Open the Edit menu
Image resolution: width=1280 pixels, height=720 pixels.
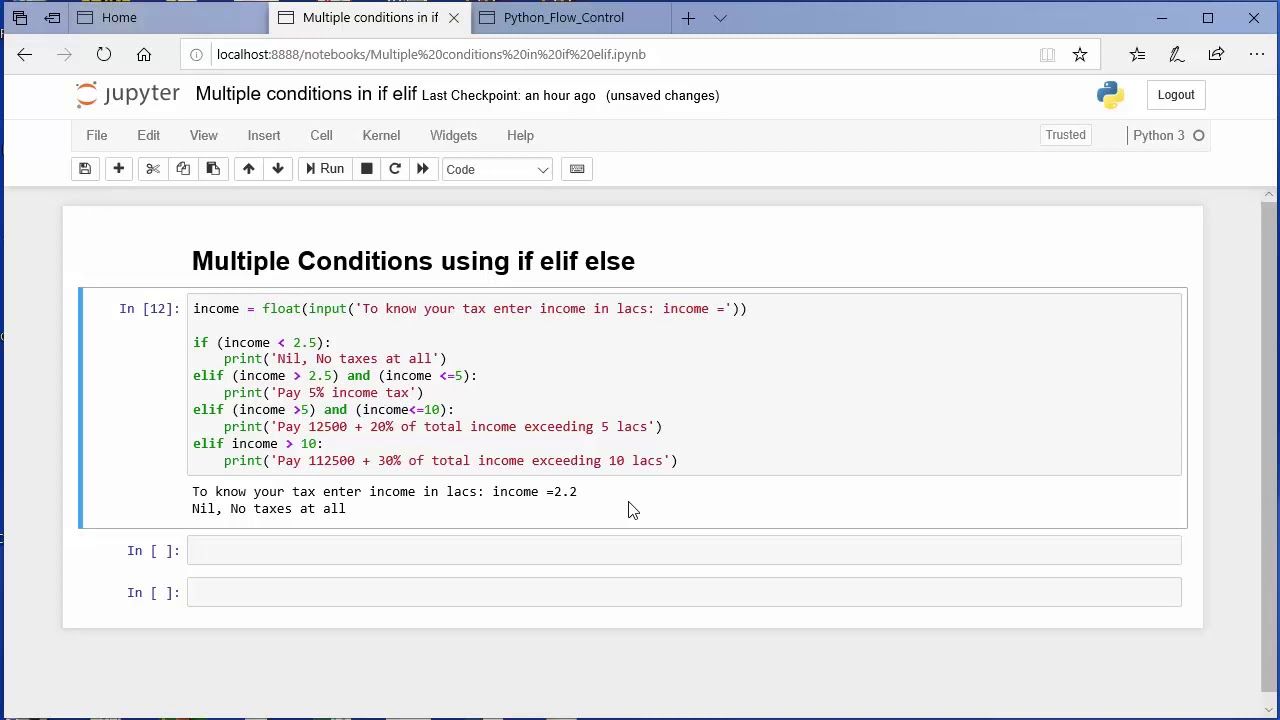tap(148, 135)
